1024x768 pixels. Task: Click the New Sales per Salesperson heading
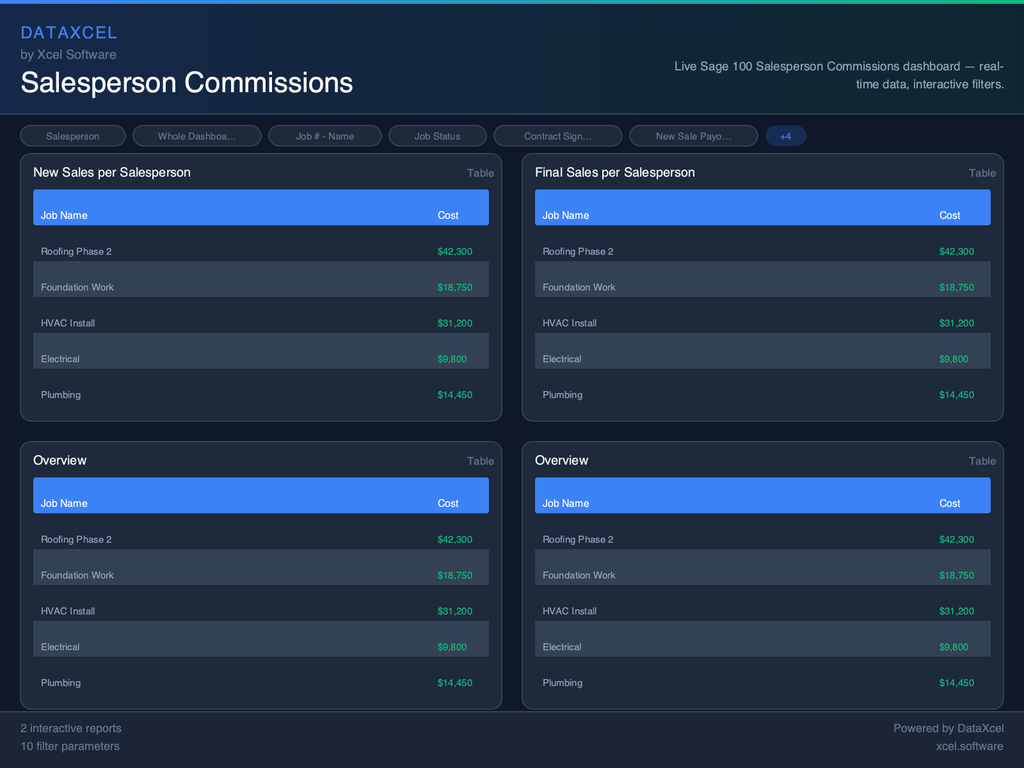pyautogui.click(x=112, y=172)
